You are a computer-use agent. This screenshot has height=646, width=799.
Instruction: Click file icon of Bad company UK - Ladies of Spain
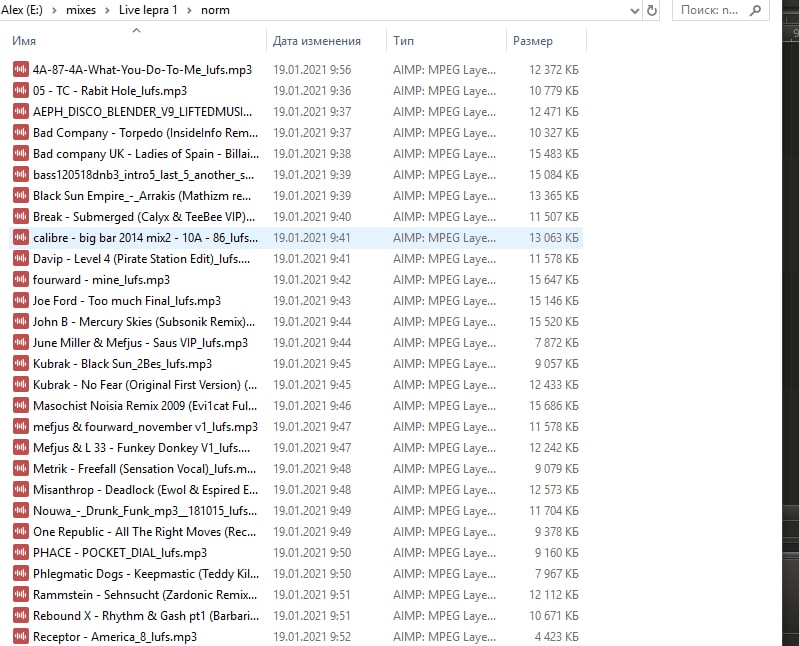(x=21, y=153)
